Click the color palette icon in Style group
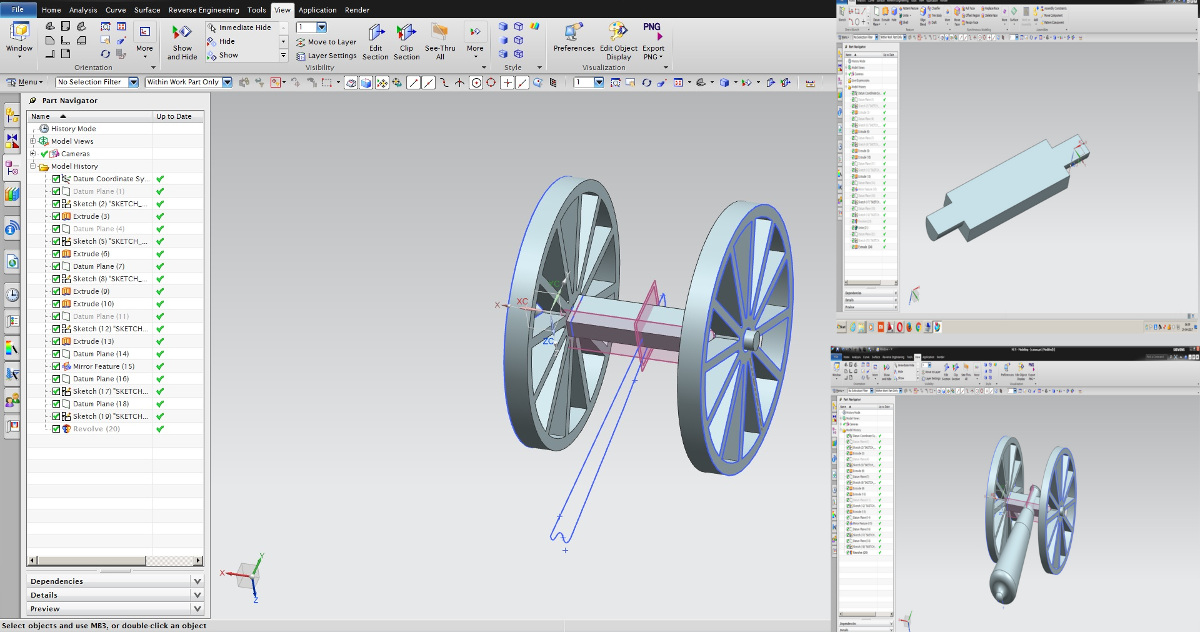Viewport: 1200px width, 632px height. click(x=536, y=27)
